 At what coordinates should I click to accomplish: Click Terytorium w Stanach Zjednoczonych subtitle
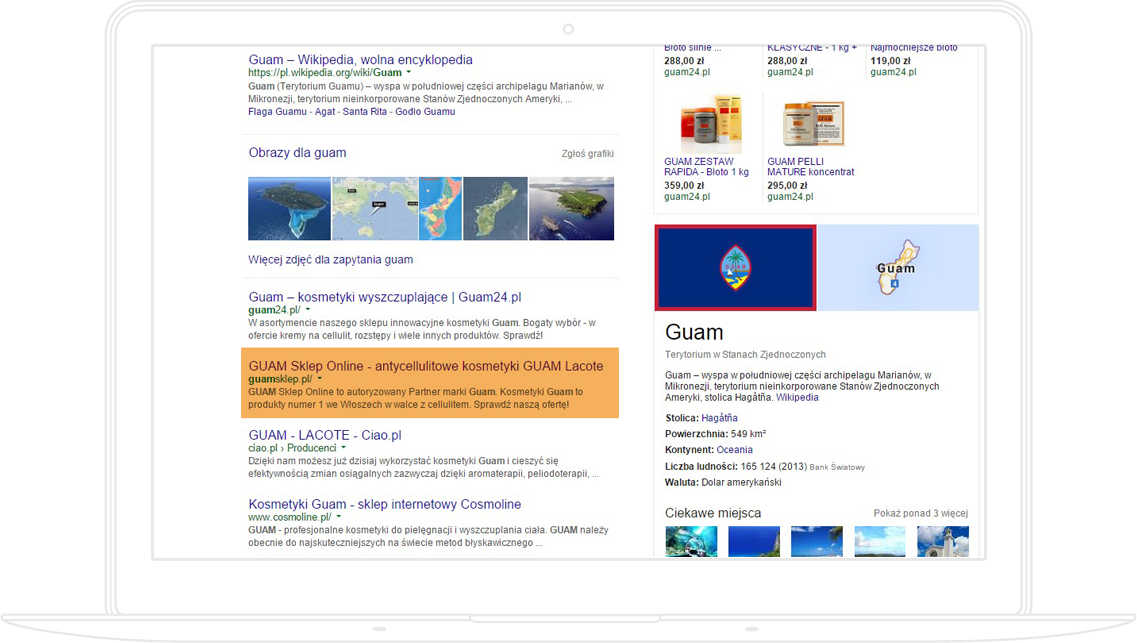click(745, 354)
